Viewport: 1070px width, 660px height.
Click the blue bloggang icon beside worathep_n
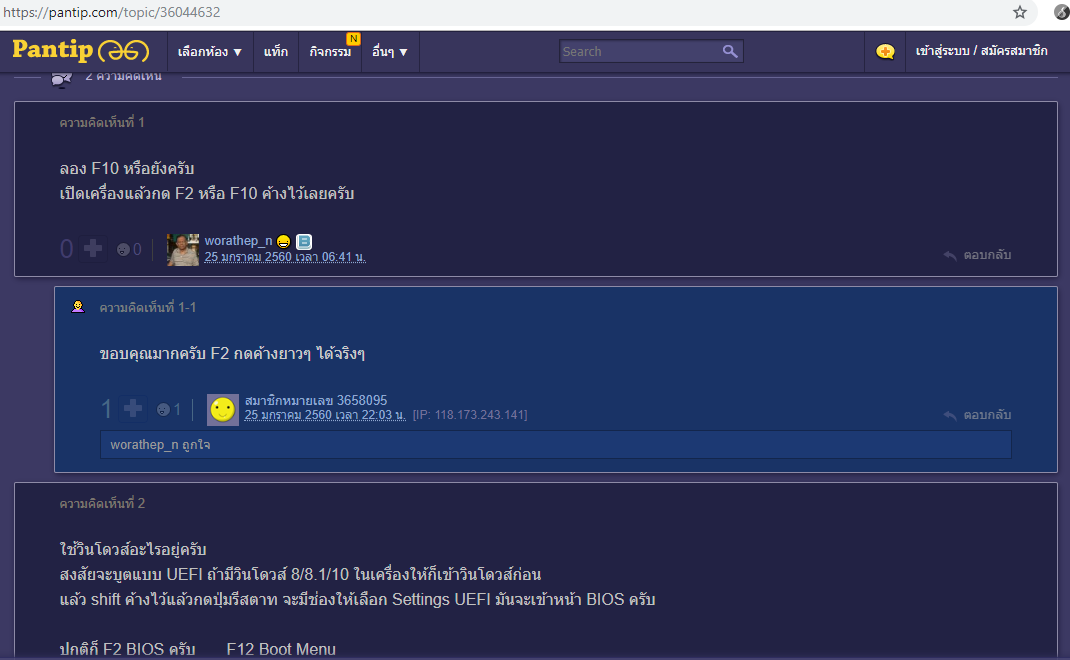pyautogui.click(x=304, y=241)
